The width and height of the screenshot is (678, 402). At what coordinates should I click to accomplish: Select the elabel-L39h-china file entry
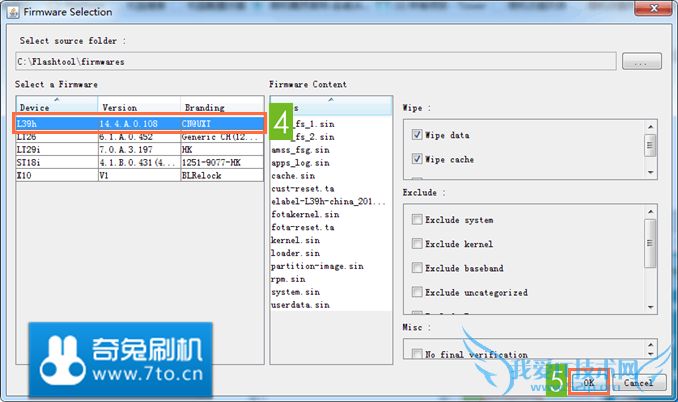328,202
